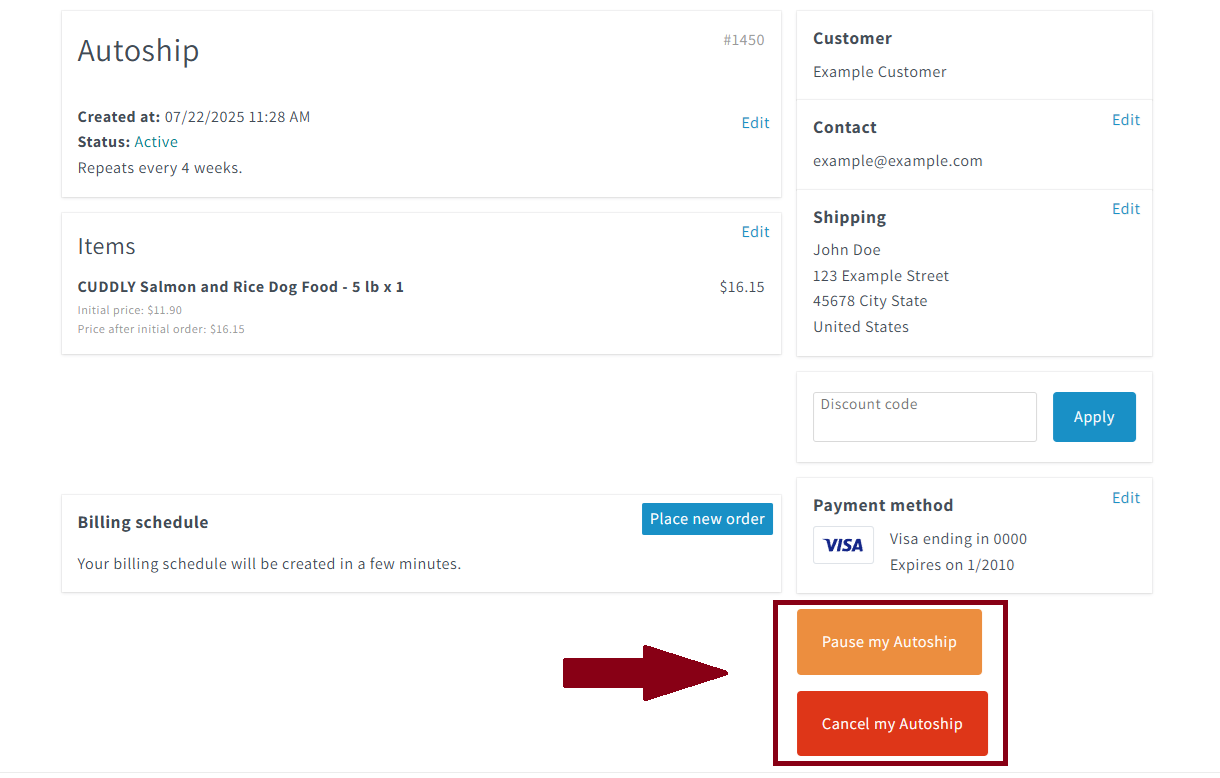Edit the Shipping address
Image resolution: width=1220 pixels, height=778 pixels.
click(1126, 209)
